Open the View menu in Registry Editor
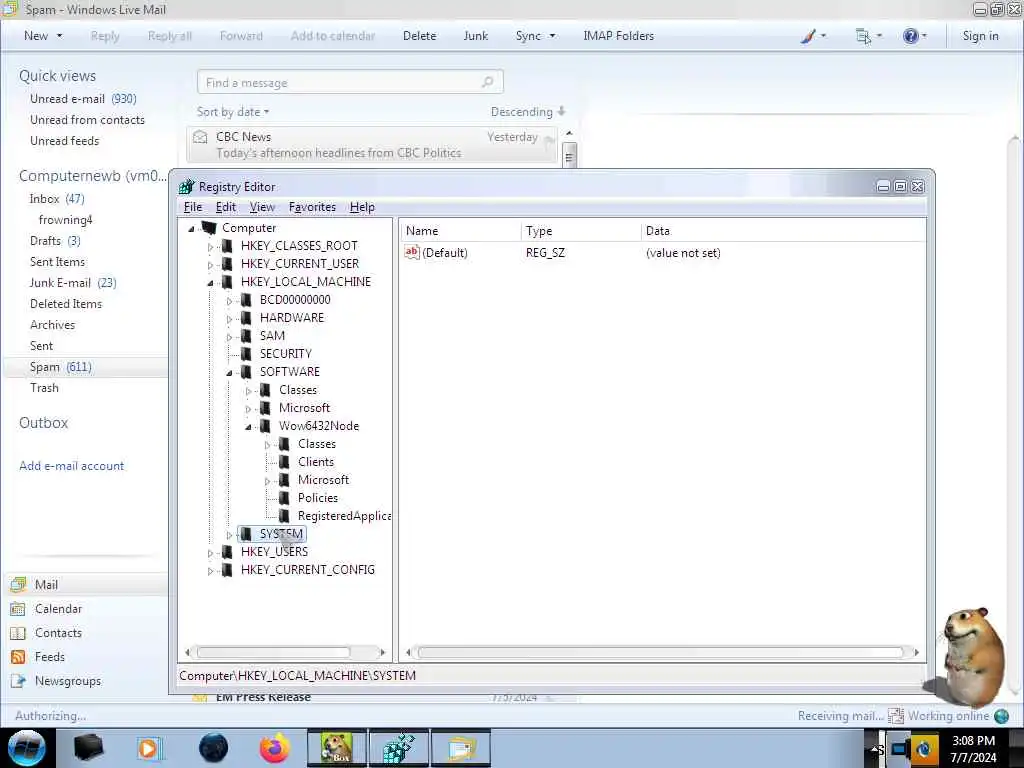 262,207
